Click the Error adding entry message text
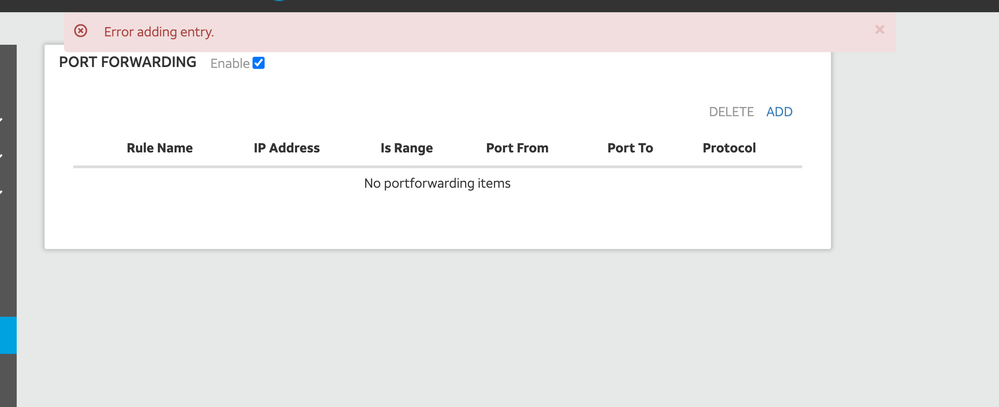This screenshot has height=407, width=999. [159, 32]
